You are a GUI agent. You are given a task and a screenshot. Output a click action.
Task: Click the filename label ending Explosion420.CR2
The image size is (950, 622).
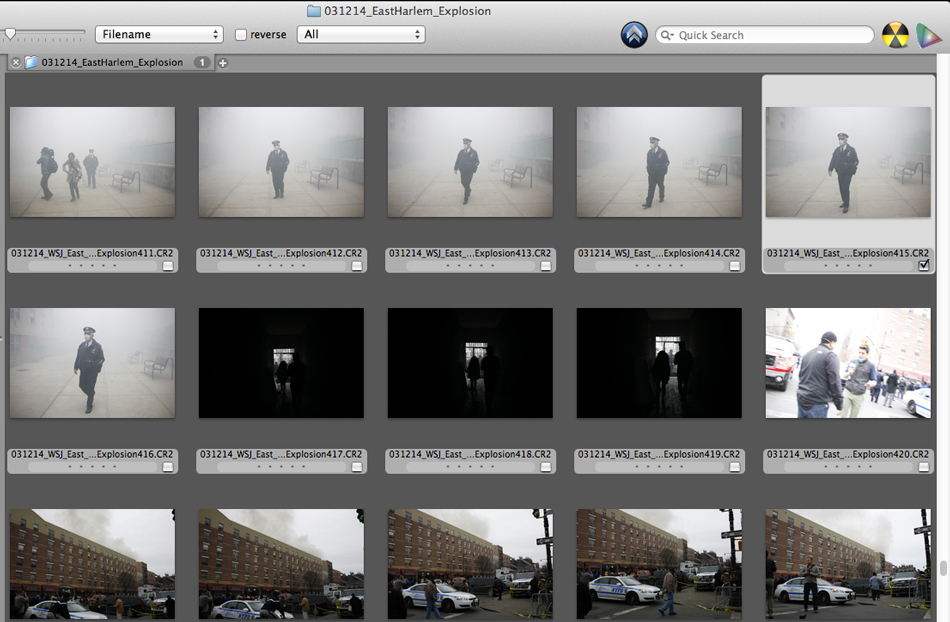point(848,454)
